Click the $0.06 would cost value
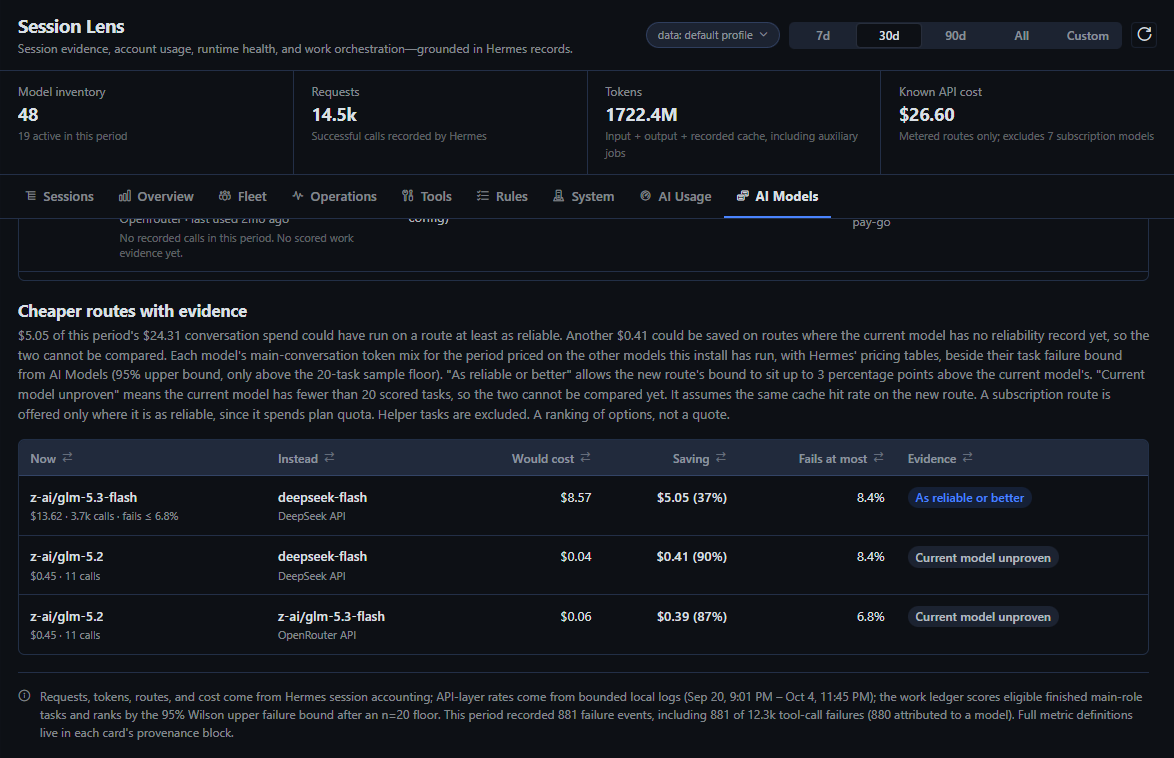Viewport: 1174px width, 758px height. [x=576, y=616]
